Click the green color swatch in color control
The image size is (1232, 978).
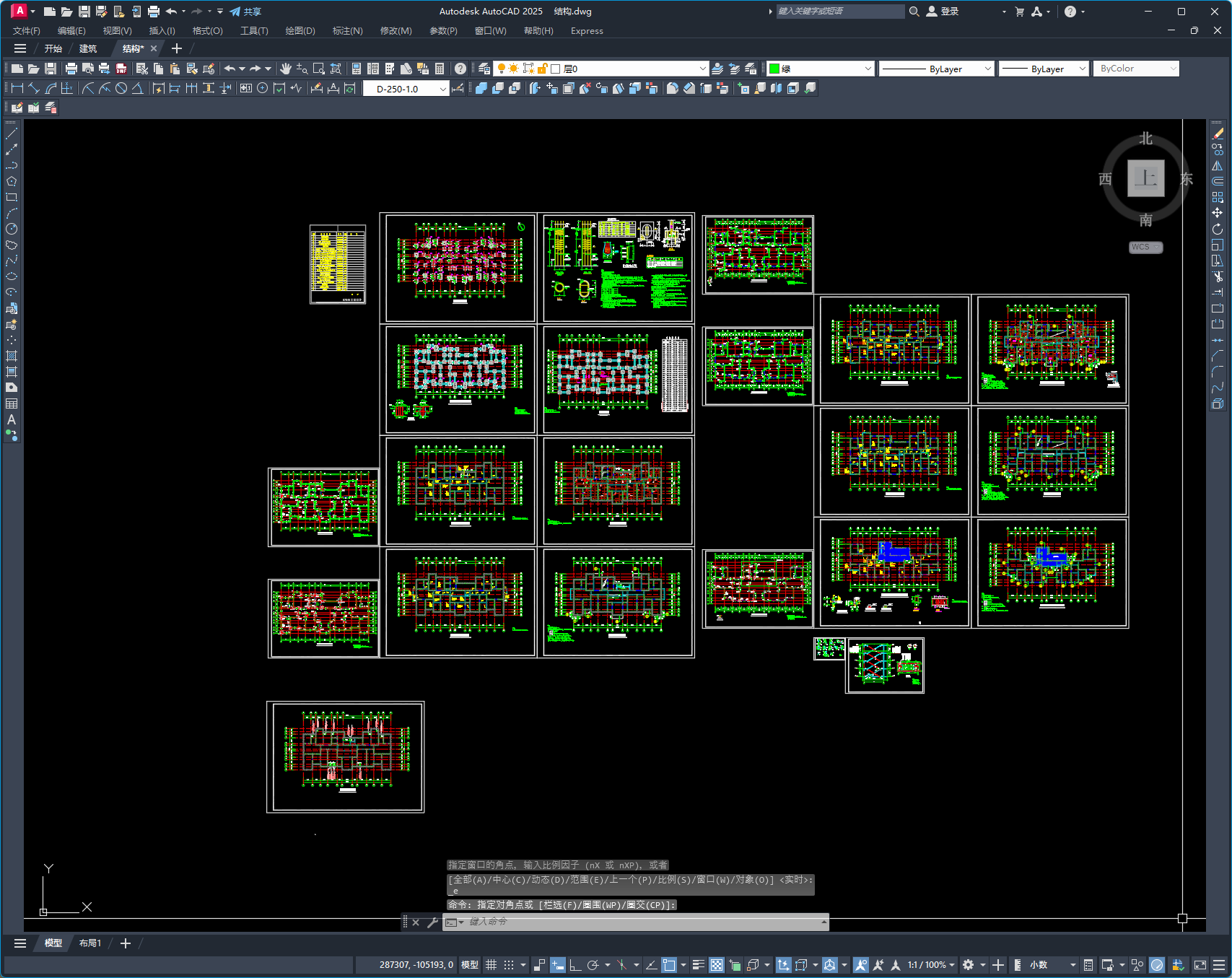click(774, 69)
